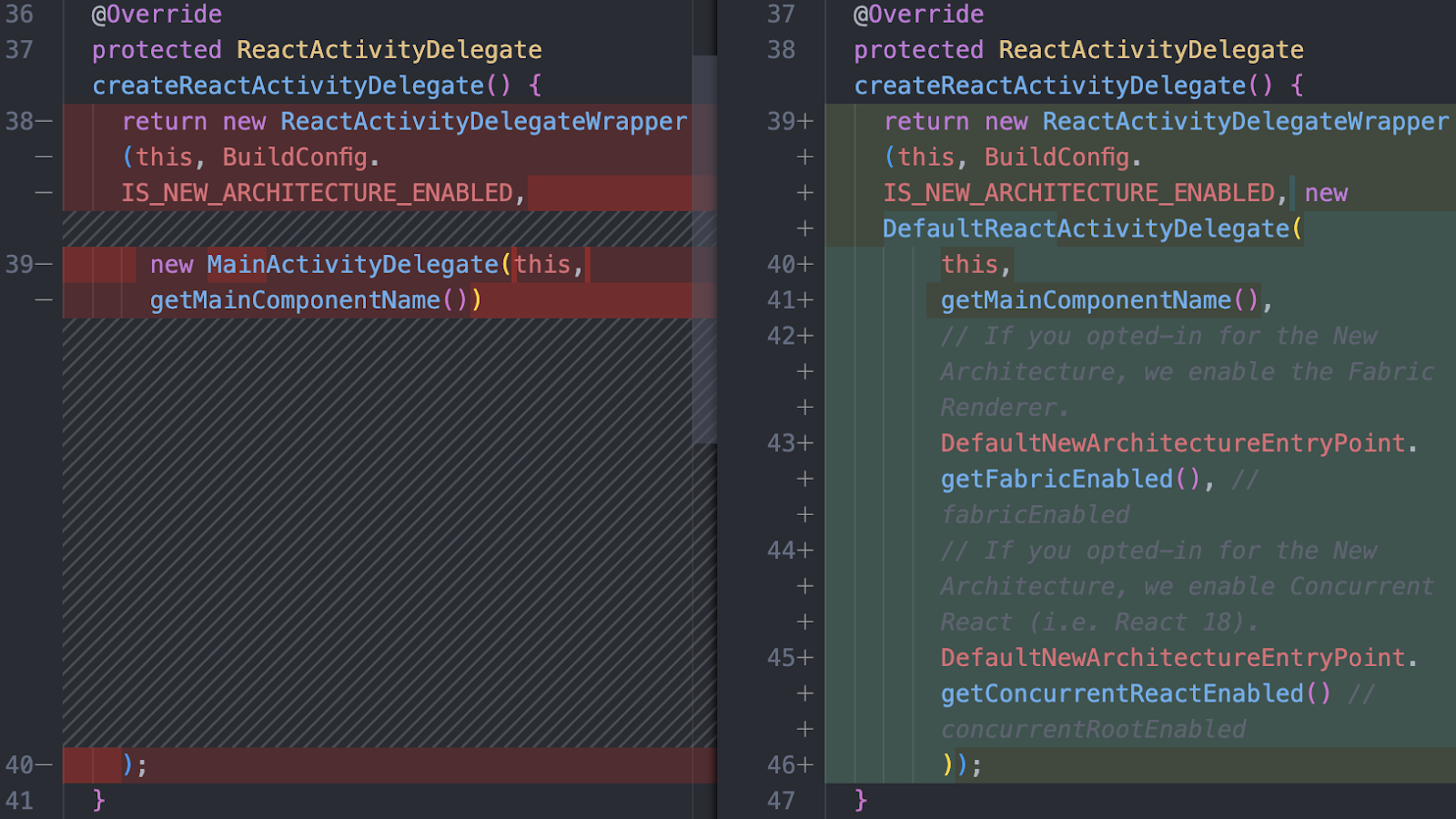The height and width of the screenshot is (819, 1456).
Task: Click the concurrentRootEnabled trailing comment
Action: pyautogui.click(x=1093, y=730)
